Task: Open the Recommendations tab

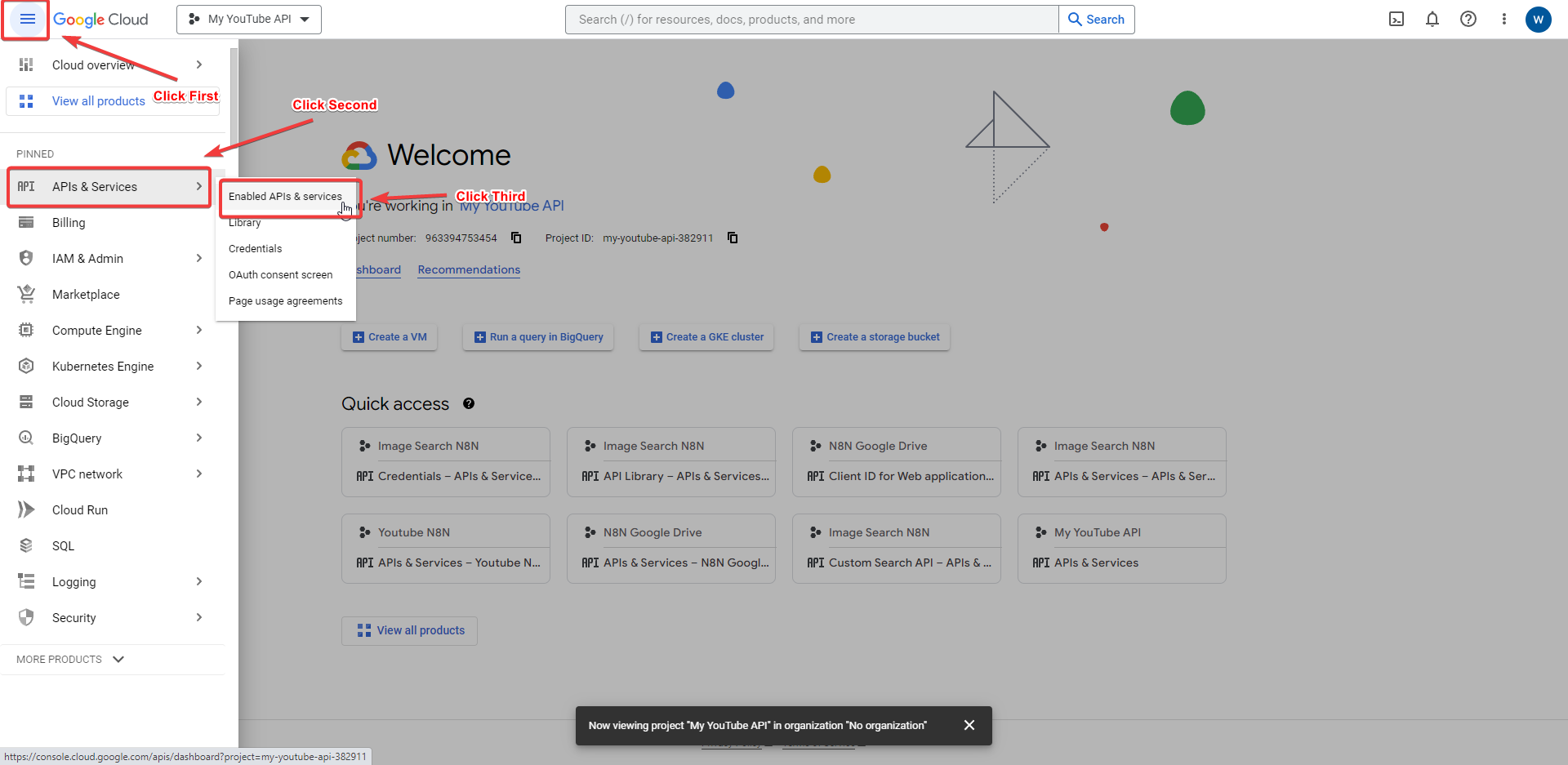Action: (x=469, y=270)
